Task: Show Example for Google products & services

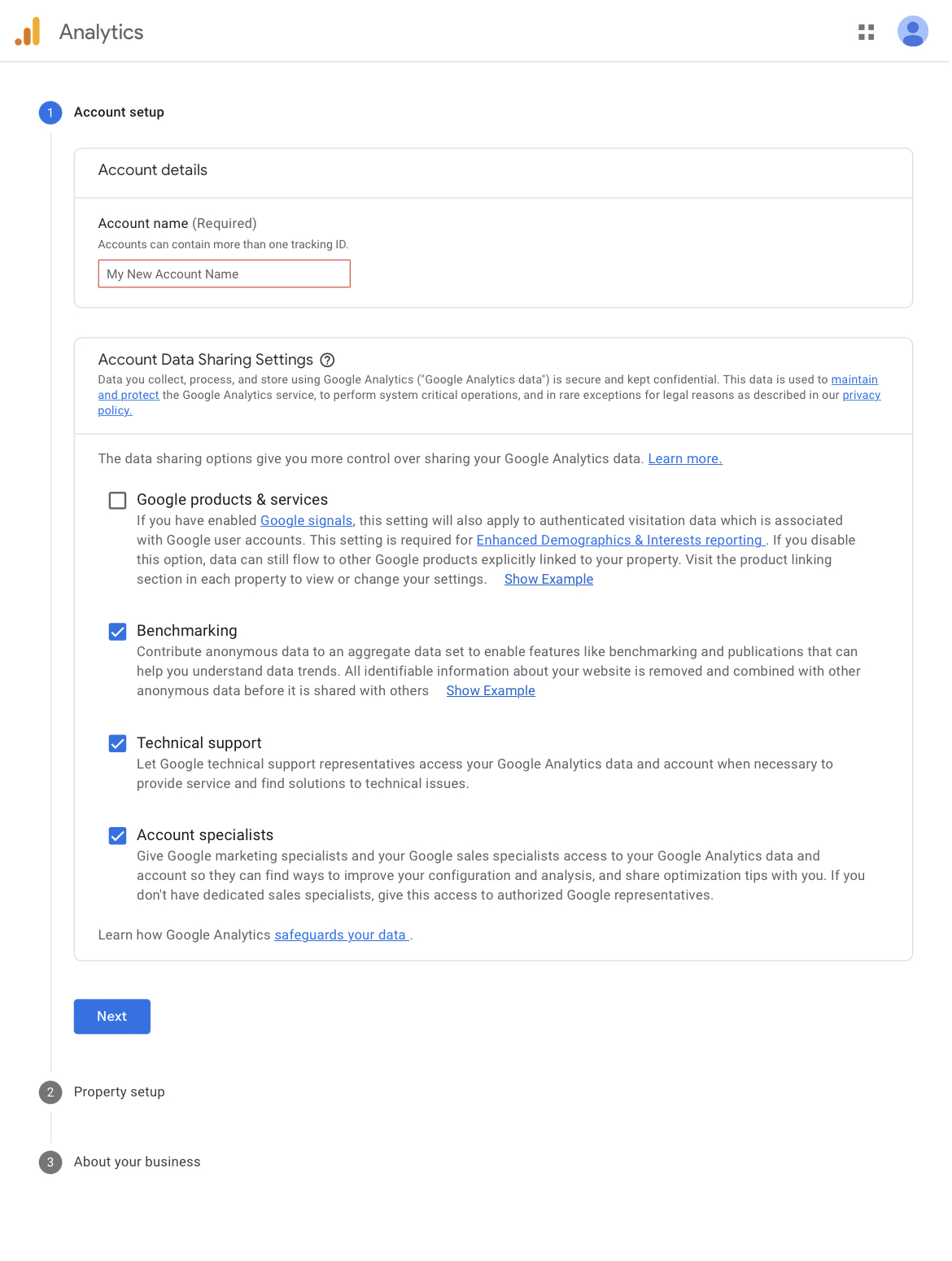Action: 548,580
